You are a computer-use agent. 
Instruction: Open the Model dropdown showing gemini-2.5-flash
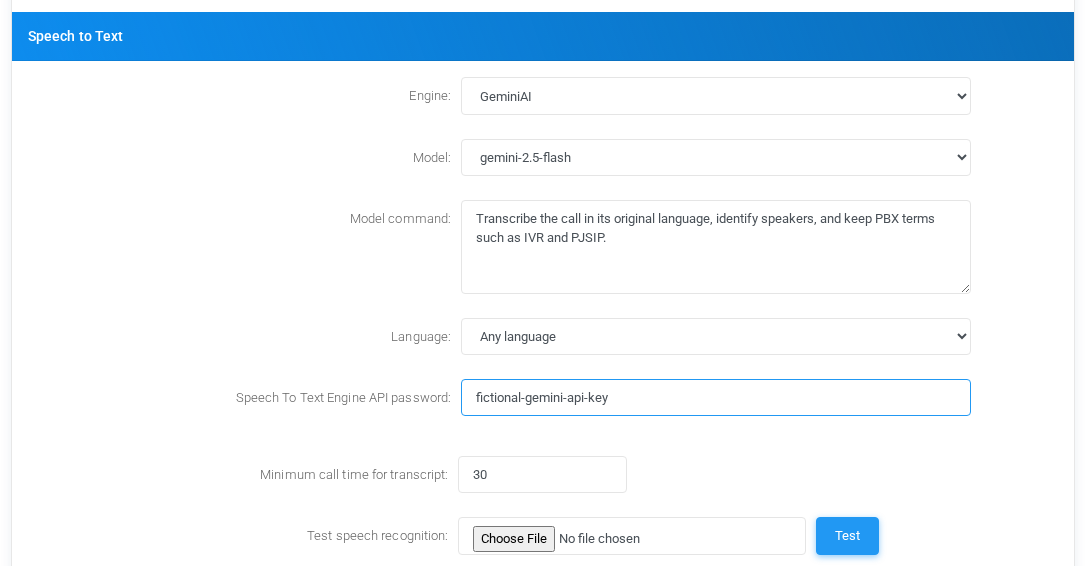[715, 157]
